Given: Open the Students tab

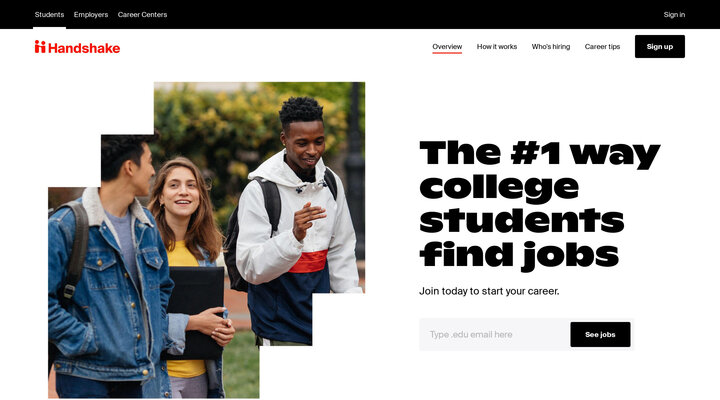Looking at the screenshot, I should (x=49, y=15).
